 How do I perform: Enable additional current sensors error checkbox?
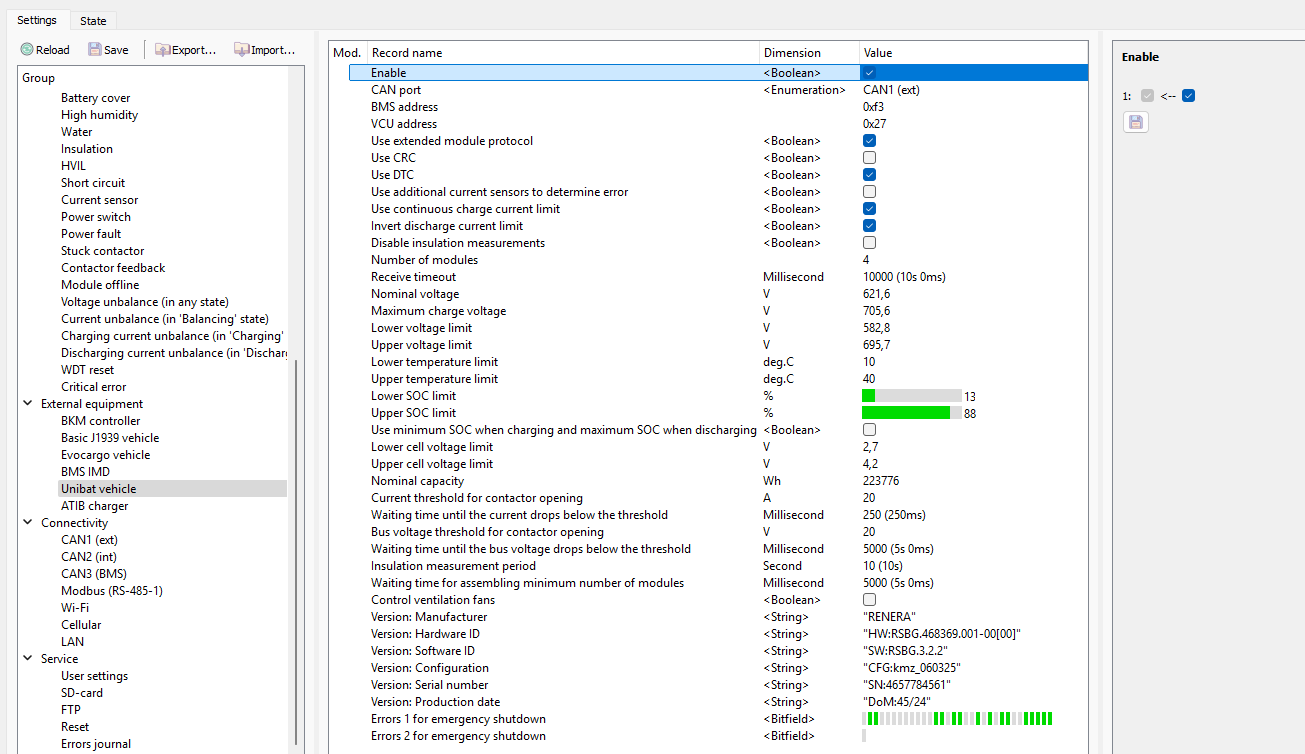click(x=870, y=192)
